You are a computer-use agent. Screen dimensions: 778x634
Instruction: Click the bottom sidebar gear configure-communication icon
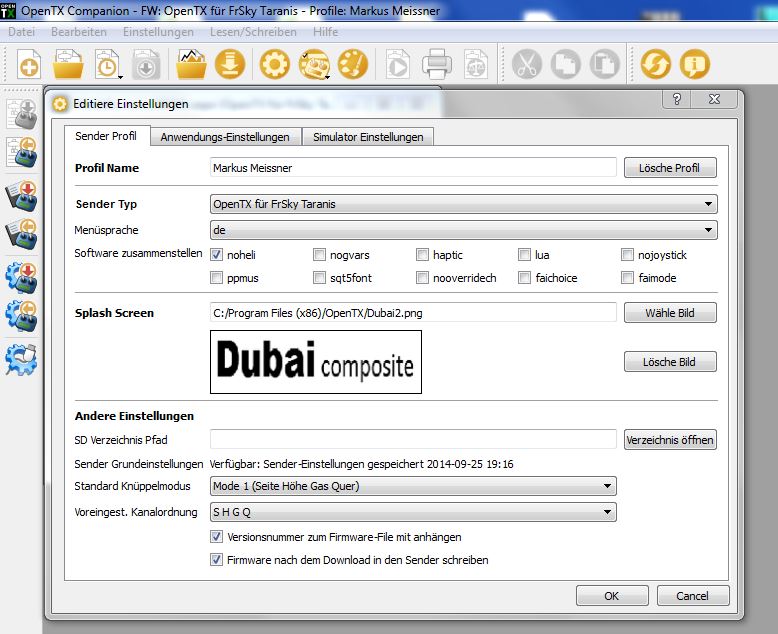(21, 360)
